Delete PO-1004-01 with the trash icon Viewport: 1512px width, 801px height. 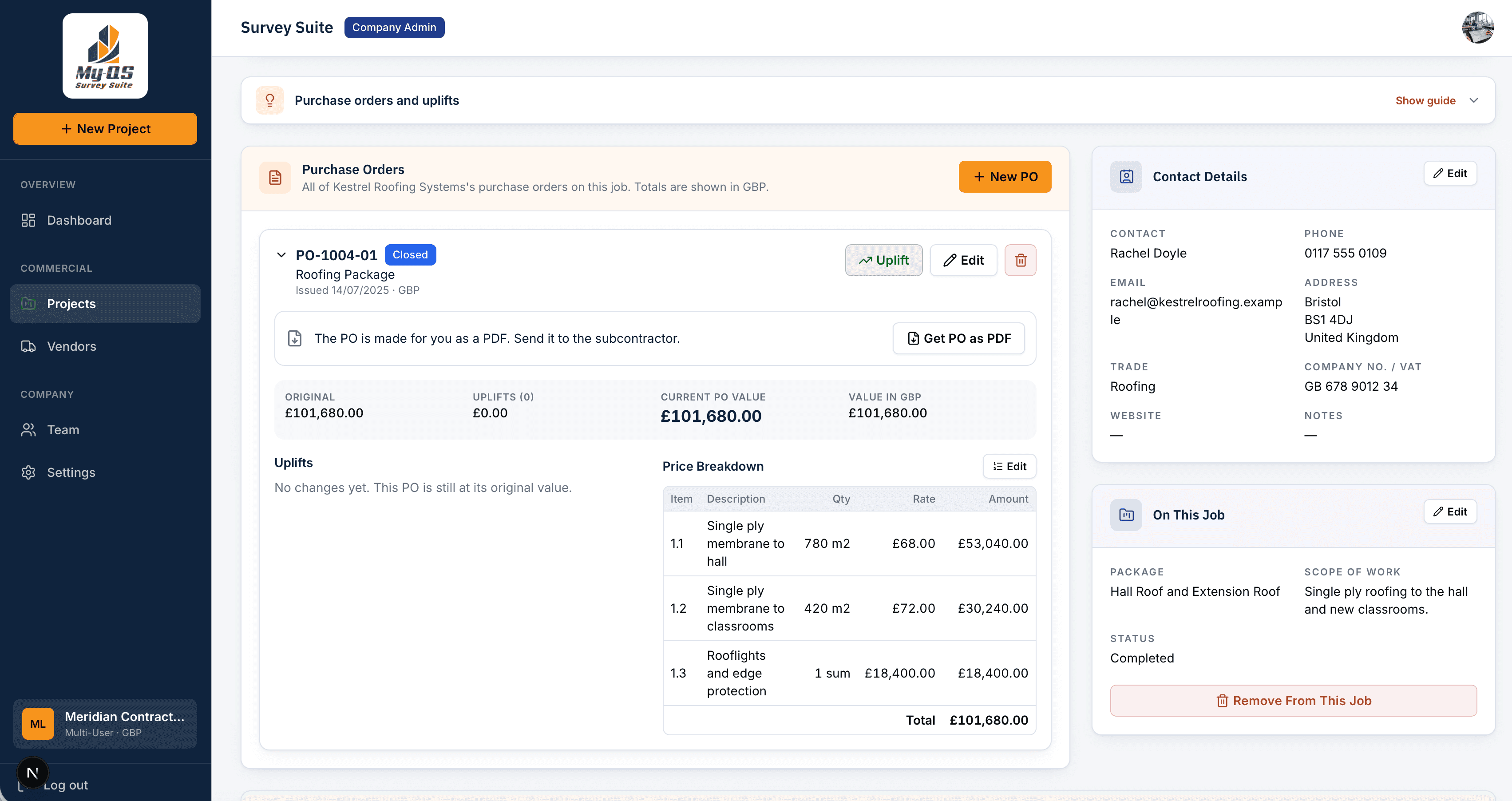point(1020,260)
